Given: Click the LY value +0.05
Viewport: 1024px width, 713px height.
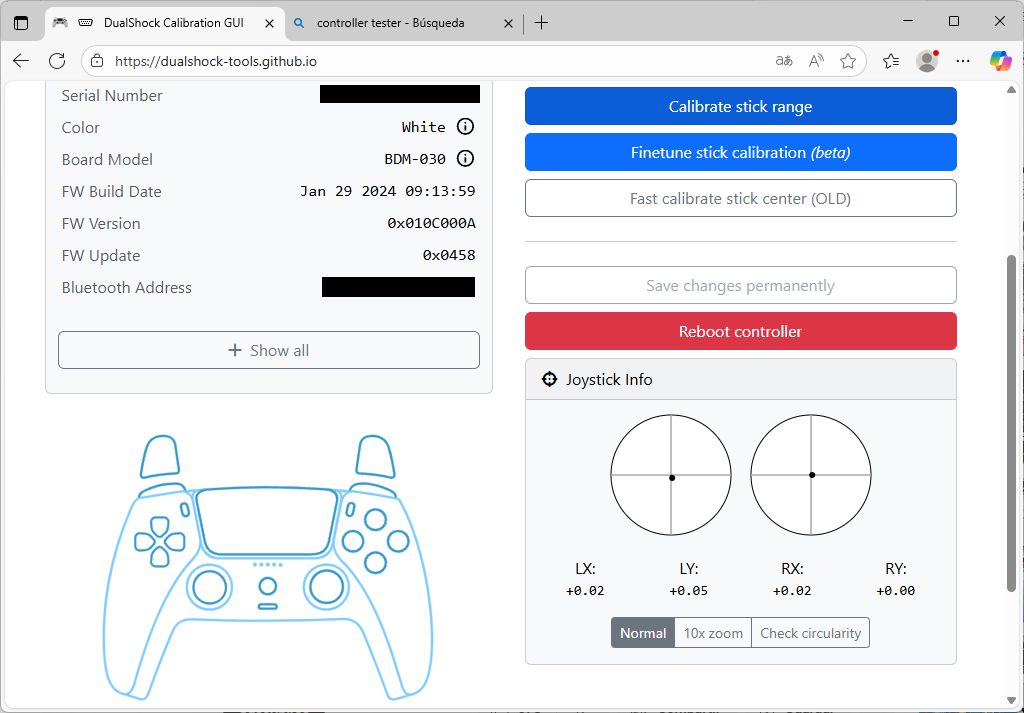Looking at the screenshot, I should click(x=688, y=591).
